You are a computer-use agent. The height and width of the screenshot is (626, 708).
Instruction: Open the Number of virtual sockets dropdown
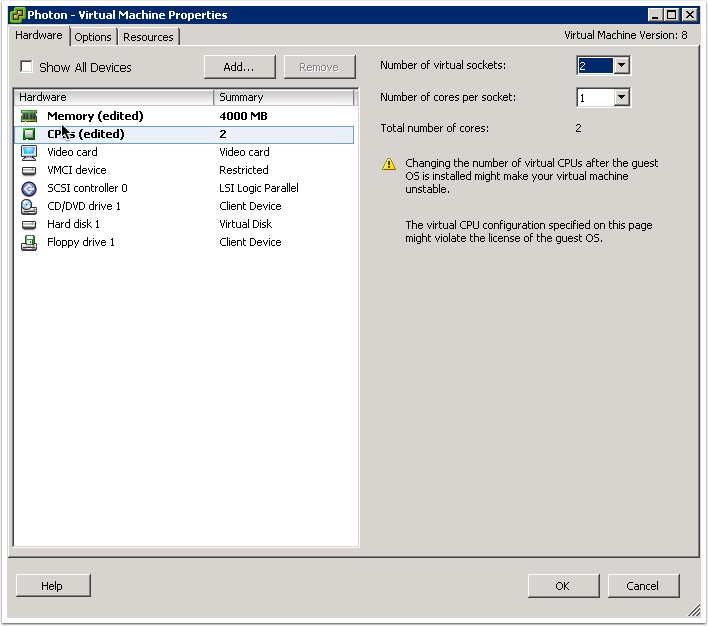621,66
